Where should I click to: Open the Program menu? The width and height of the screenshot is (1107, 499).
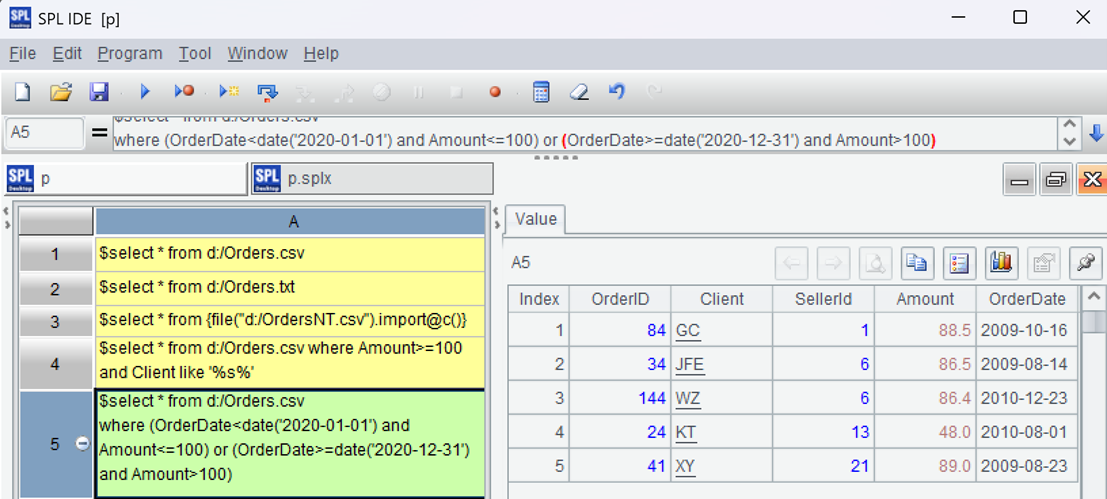click(x=130, y=54)
